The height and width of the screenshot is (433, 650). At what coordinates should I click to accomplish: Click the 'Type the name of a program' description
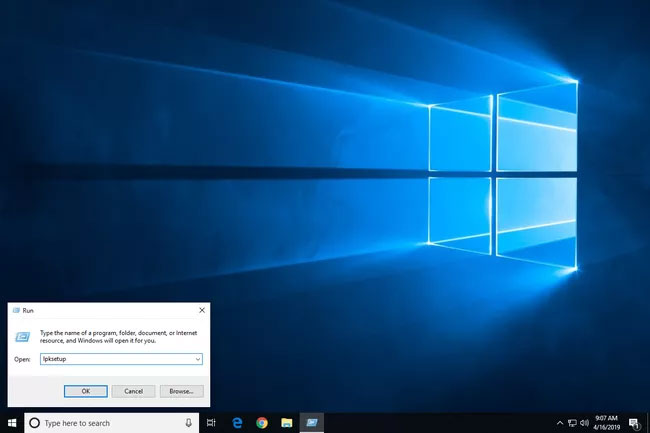tap(119, 336)
